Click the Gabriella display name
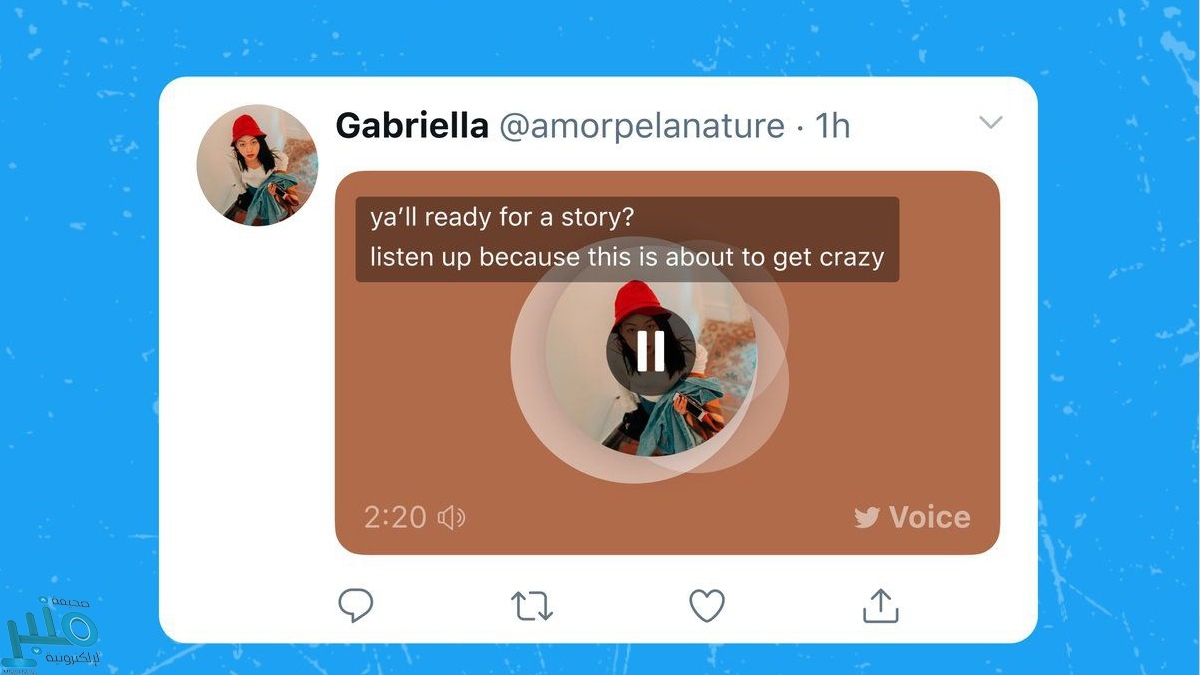Viewport: 1200px width, 675px height. [x=412, y=126]
